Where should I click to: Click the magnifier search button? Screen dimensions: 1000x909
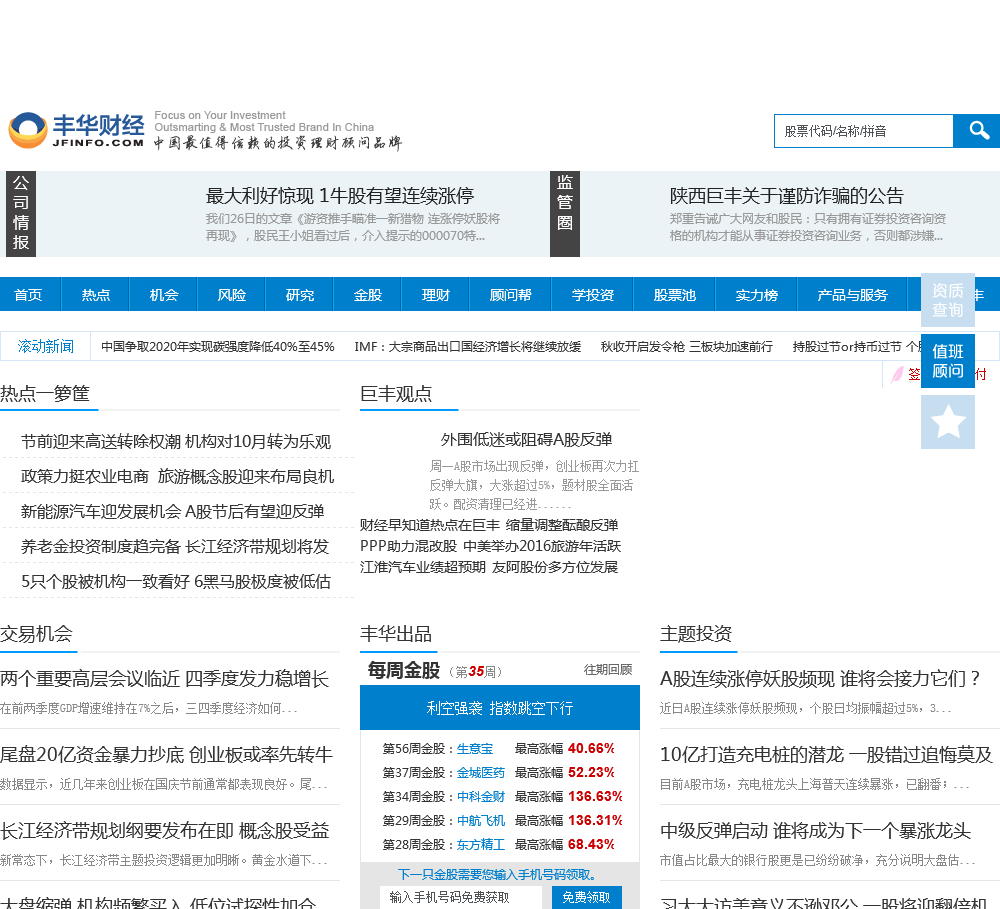click(x=977, y=131)
